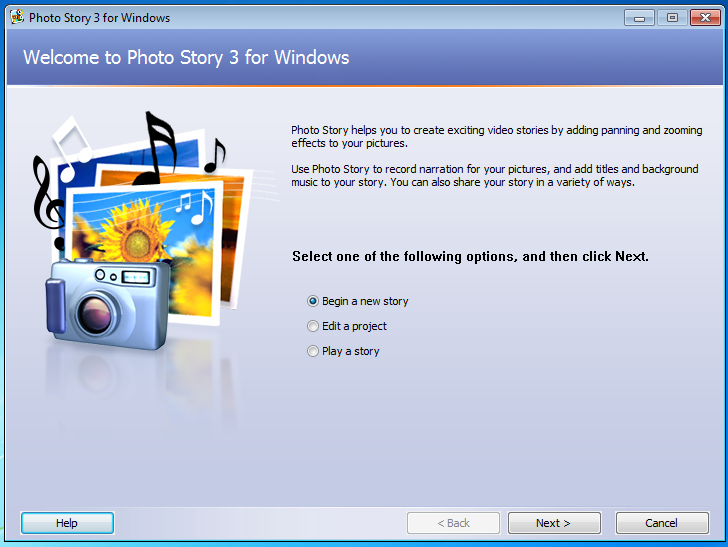Viewport: 728px width, 547px height.
Task: Click the 'Photo Story 3 for Windows' title bar text
Action: click(99, 18)
